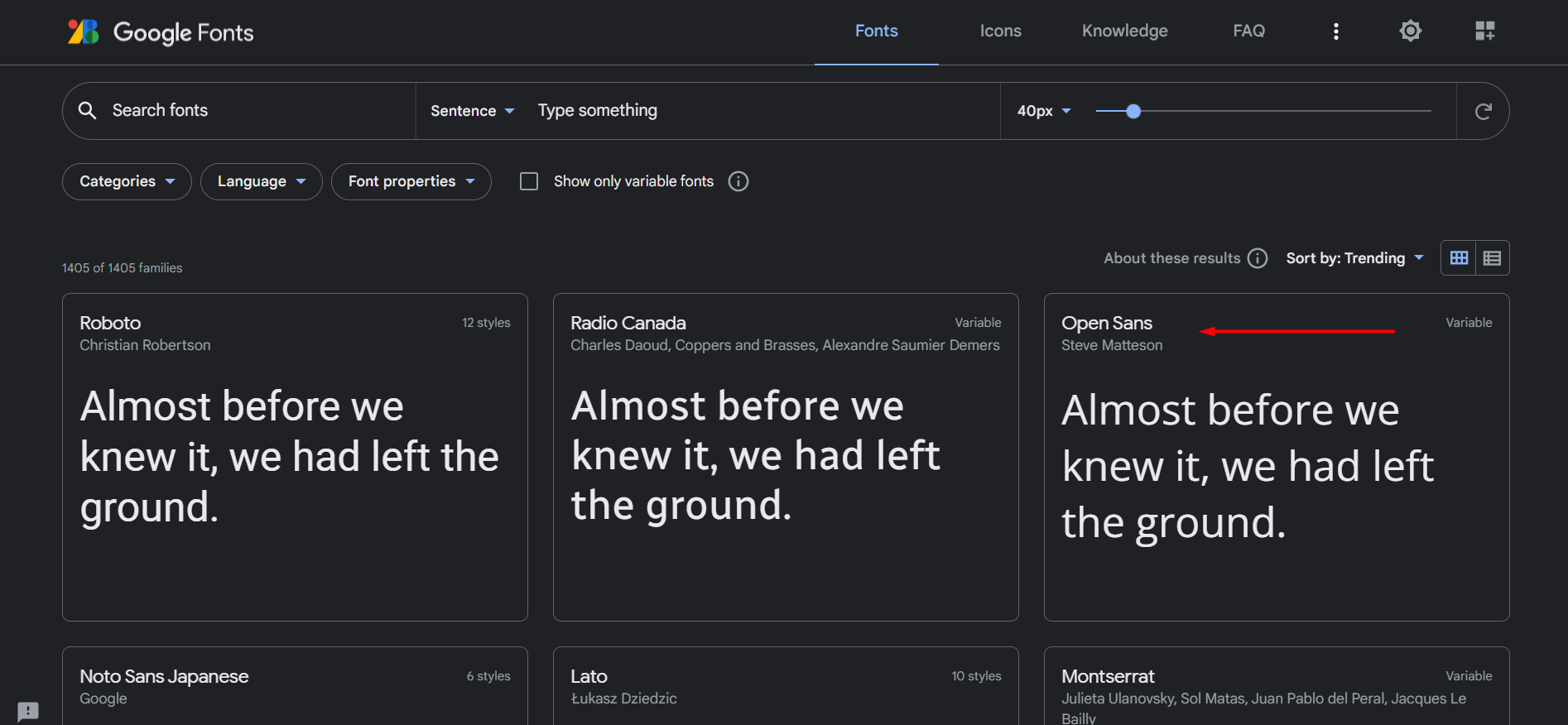This screenshot has height=725, width=1568.
Task: Enable Show only variable fonts checkbox
Action: [x=529, y=181]
